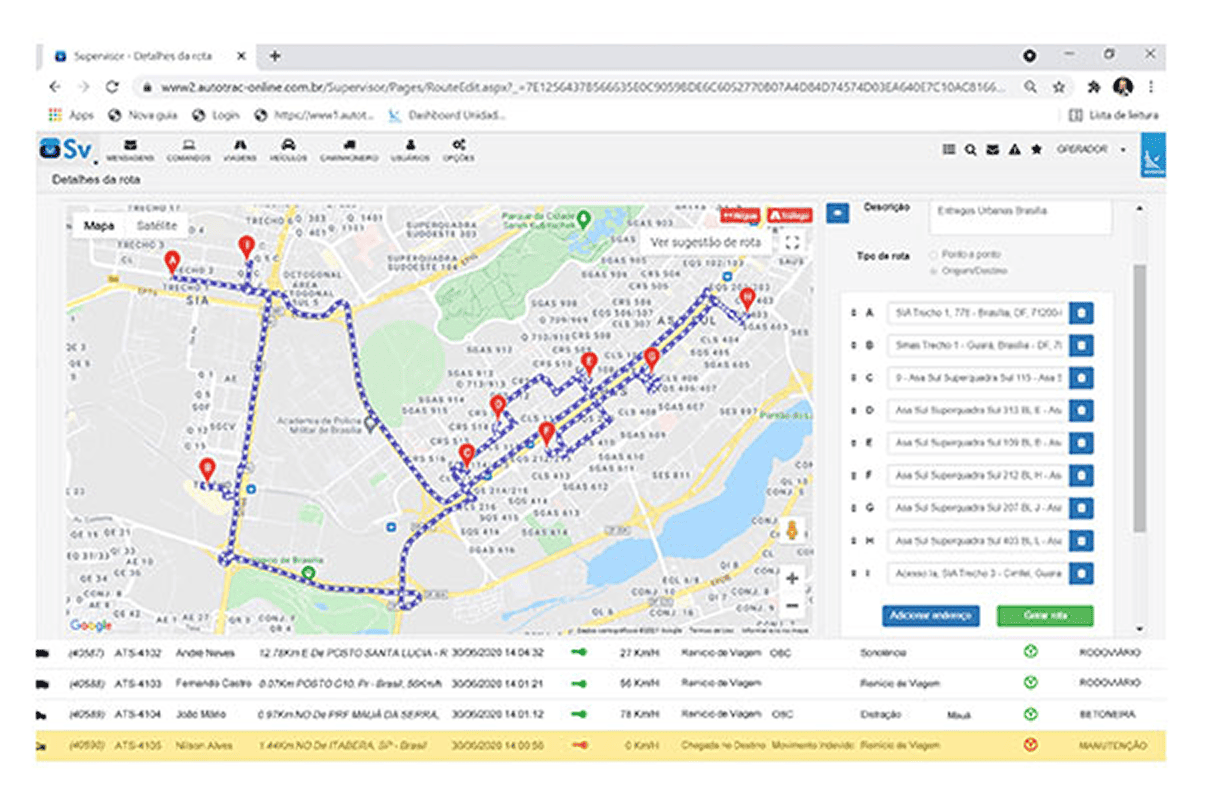Expand the dropdown arrow beside Sv logo
This screenshot has width=1208, height=796.
pyautogui.click(x=96, y=161)
